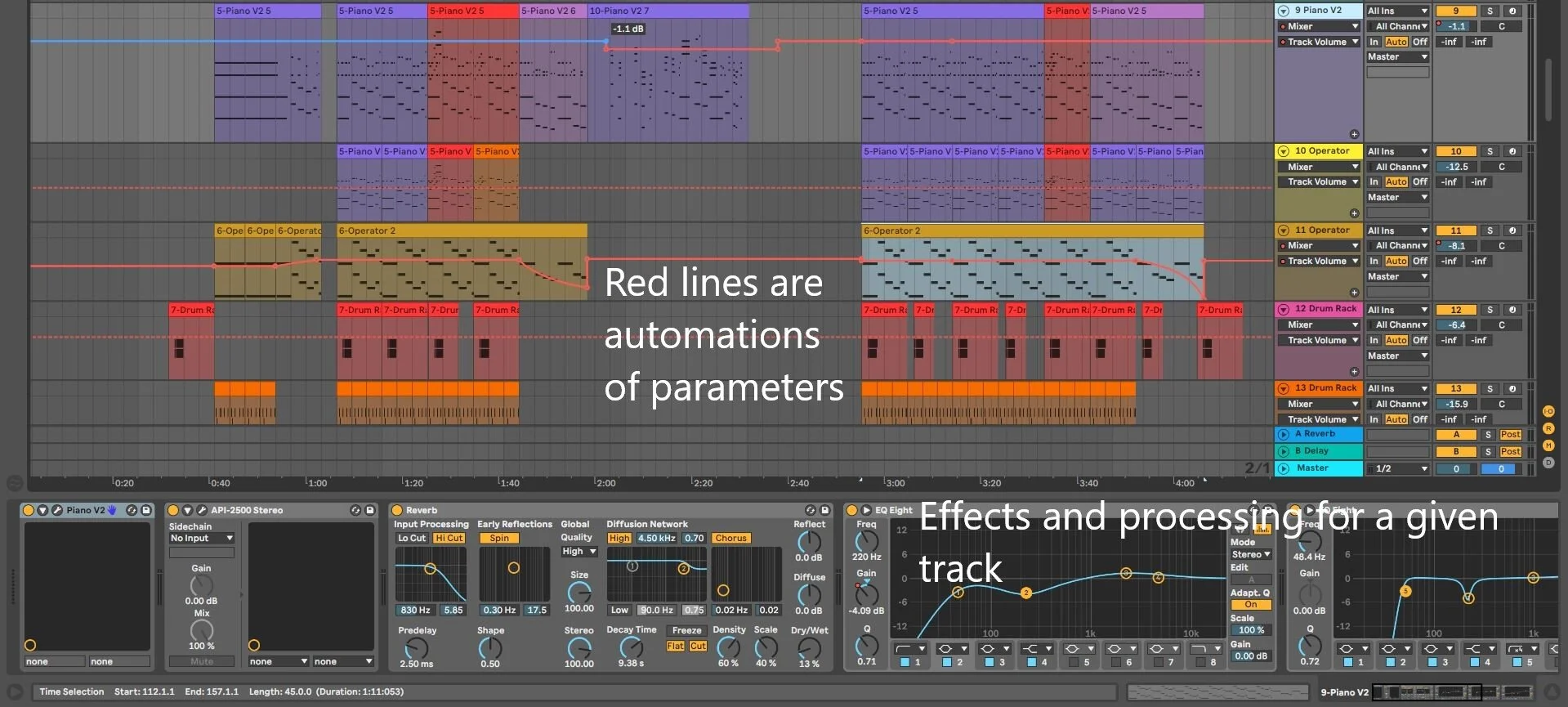Click the Reverb Decay Time knob
This screenshot has height=707, width=1568.
pyautogui.click(x=631, y=647)
